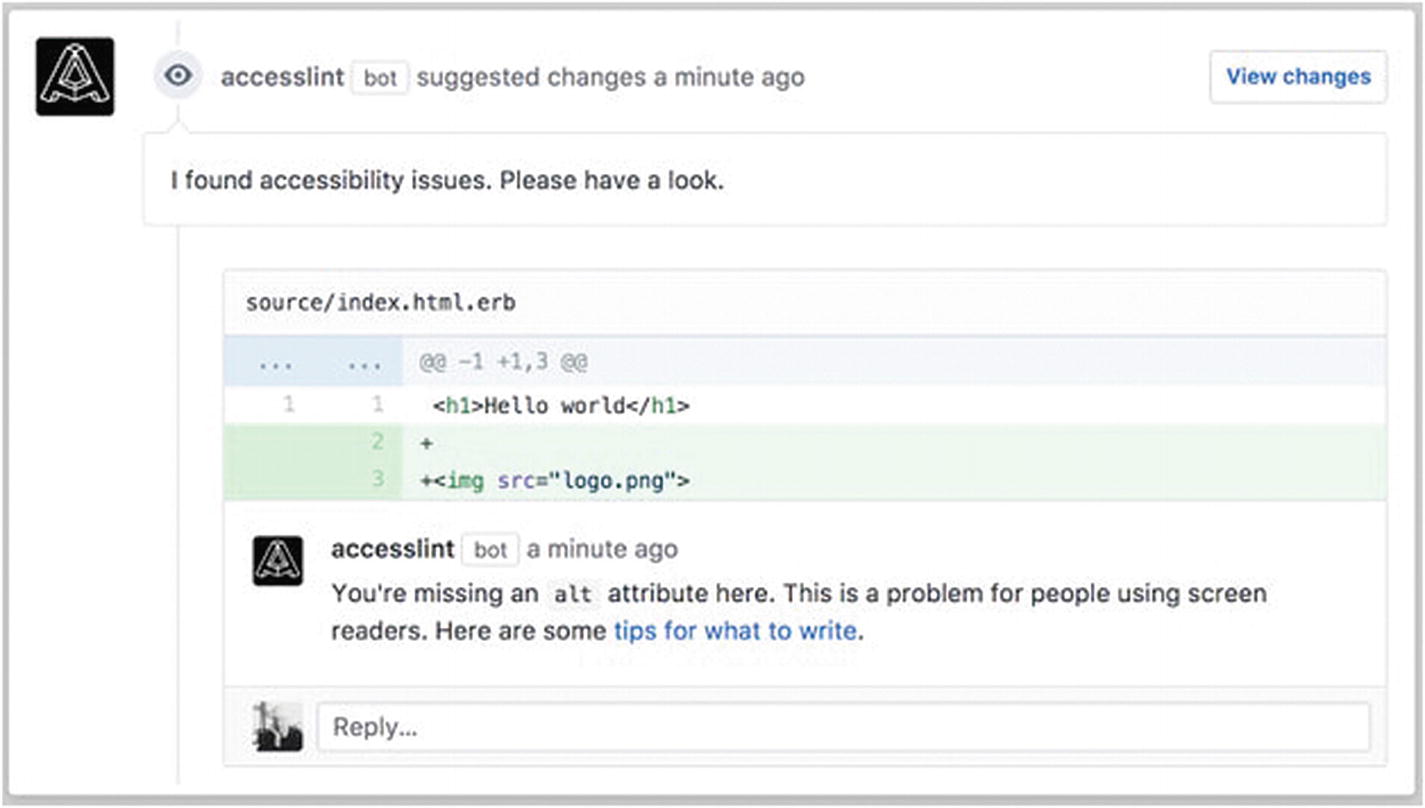1425x808 pixels.
Task: Click the ellipsis in the new line-number column
Action: click(x=364, y=364)
